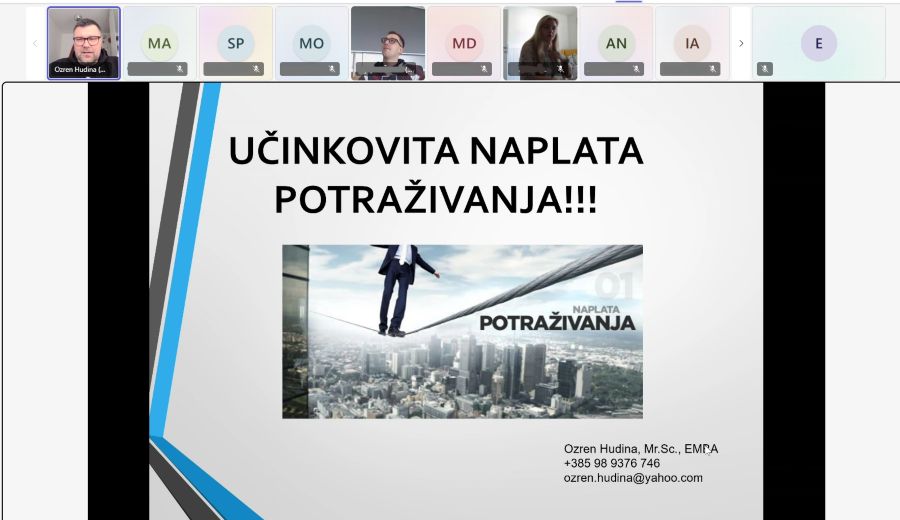The width and height of the screenshot is (900, 520).
Task: Click the IA participant avatar
Action: point(692,43)
